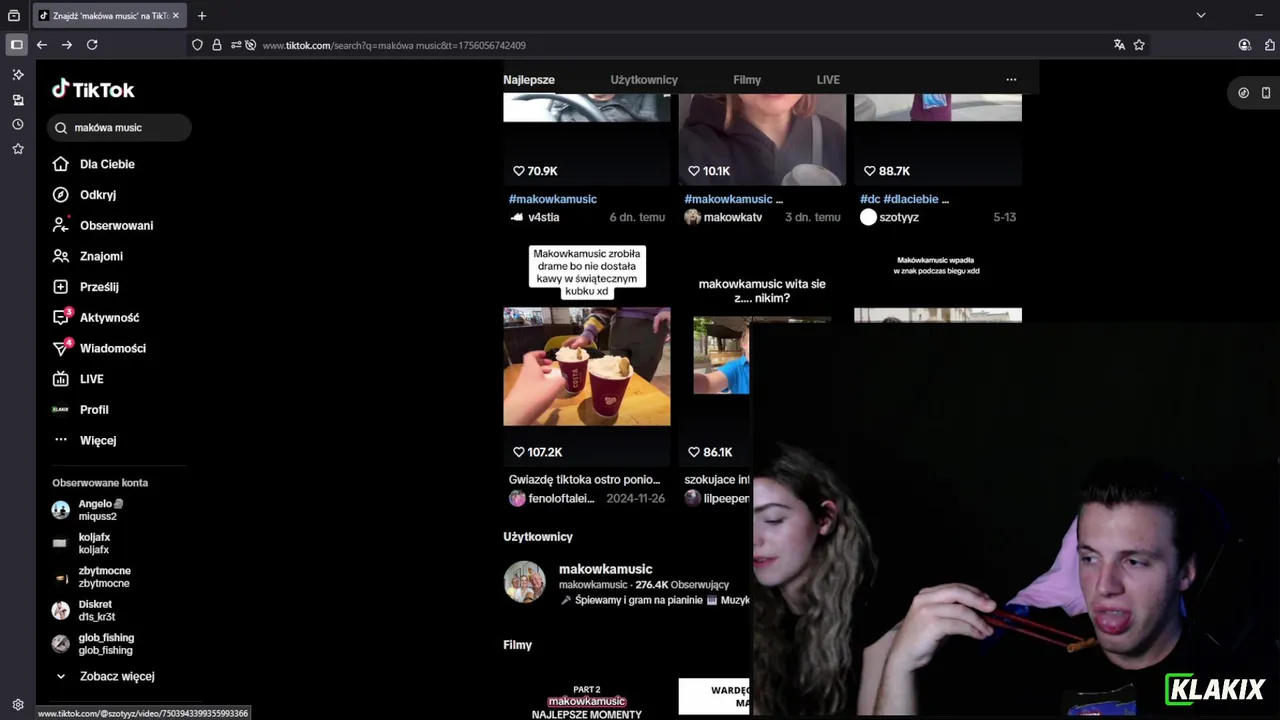
Task: Expand Zobacz więcej followed accounts
Action: click(x=104, y=676)
